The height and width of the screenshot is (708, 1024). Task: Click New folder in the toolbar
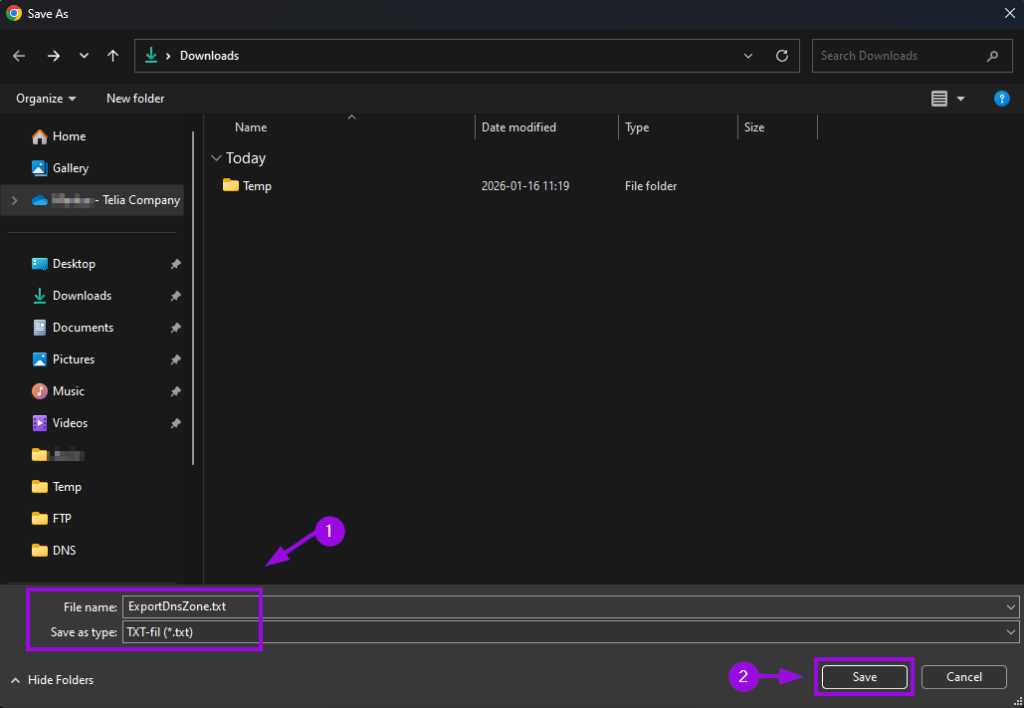(x=135, y=98)
